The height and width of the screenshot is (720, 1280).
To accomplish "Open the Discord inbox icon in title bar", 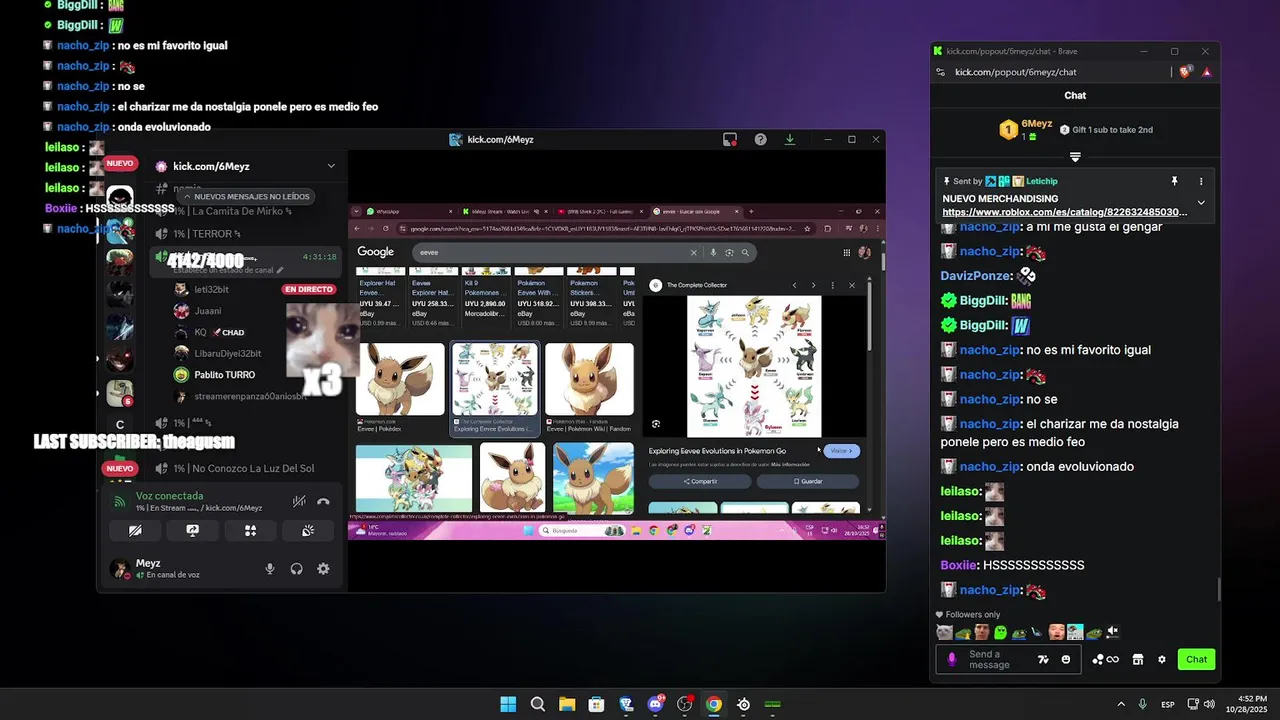I will point(730,139).
